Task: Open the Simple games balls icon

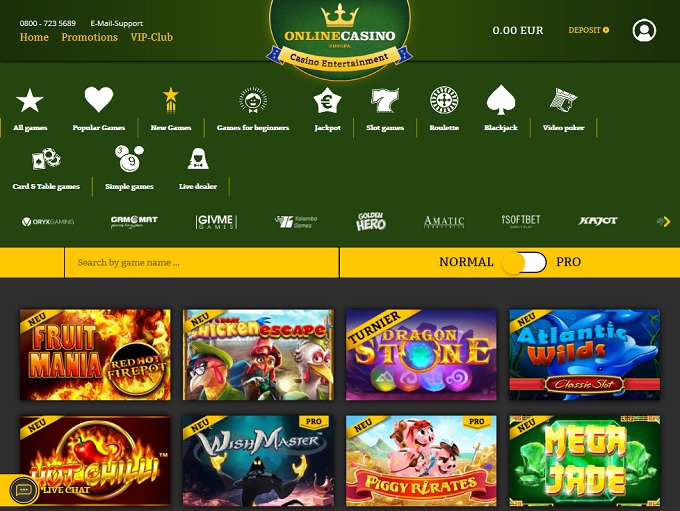Action: tap(129, 159)
